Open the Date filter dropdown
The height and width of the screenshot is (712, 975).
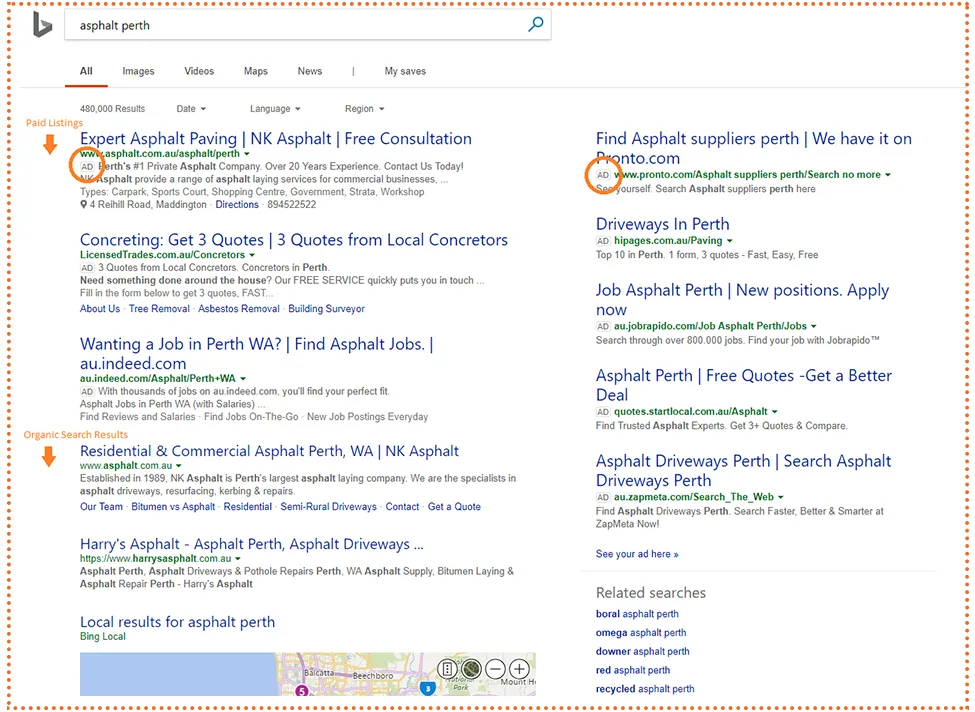tap(191, 109)
